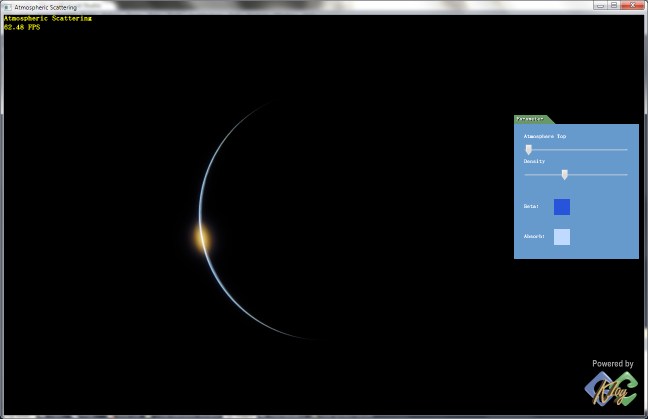Click the KlayGE logo icon
Image resolution: width=648 pixels, height=419 pixels.
(609, 391)
